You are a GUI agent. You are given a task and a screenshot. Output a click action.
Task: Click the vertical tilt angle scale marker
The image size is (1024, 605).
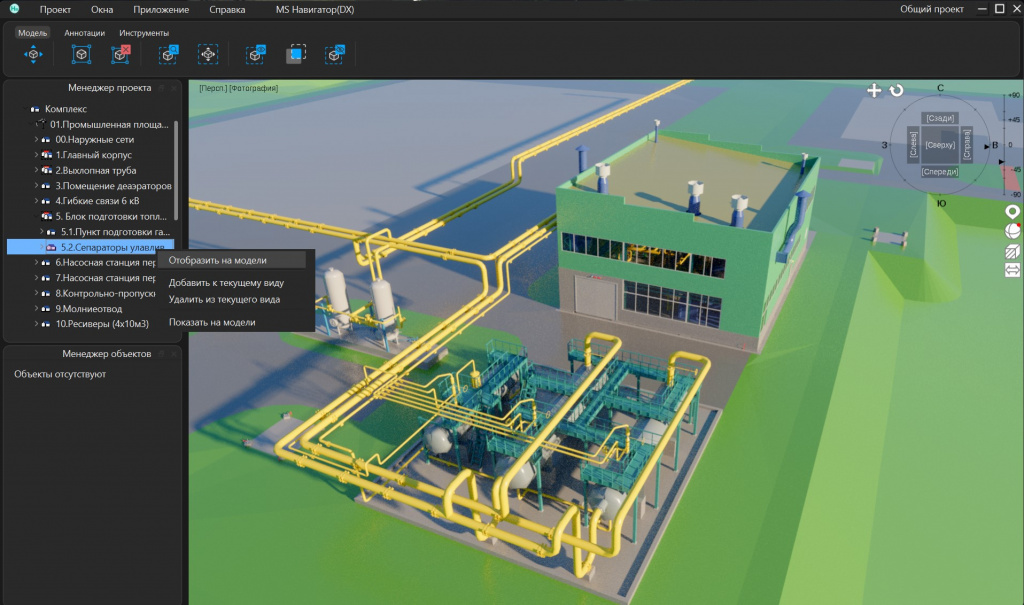coord(1001,161)
